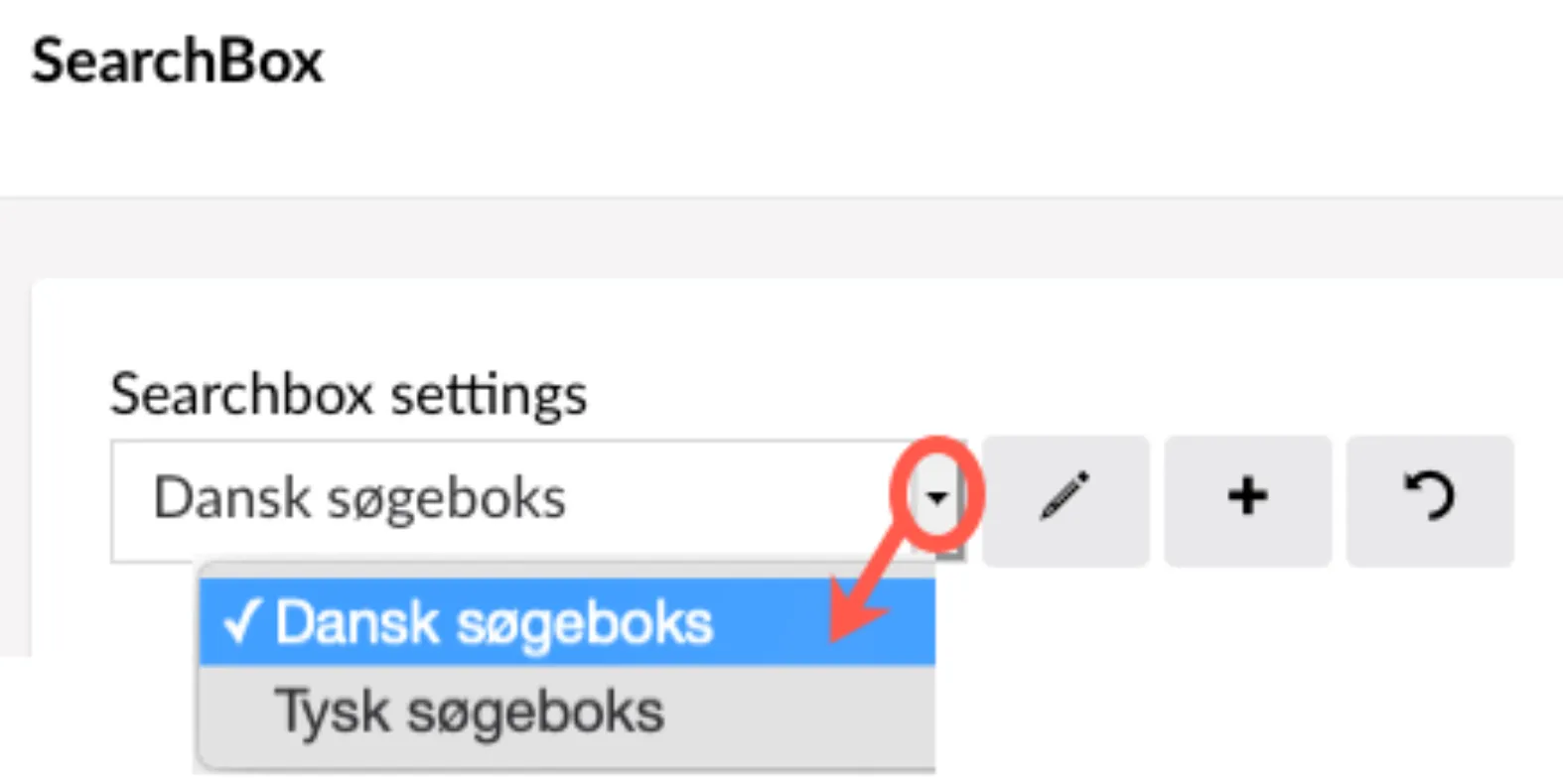This screenshot has width=1563, height=784.
Task: Collapse the dropdown using its small arrow
Action: [x=937, y=497]
